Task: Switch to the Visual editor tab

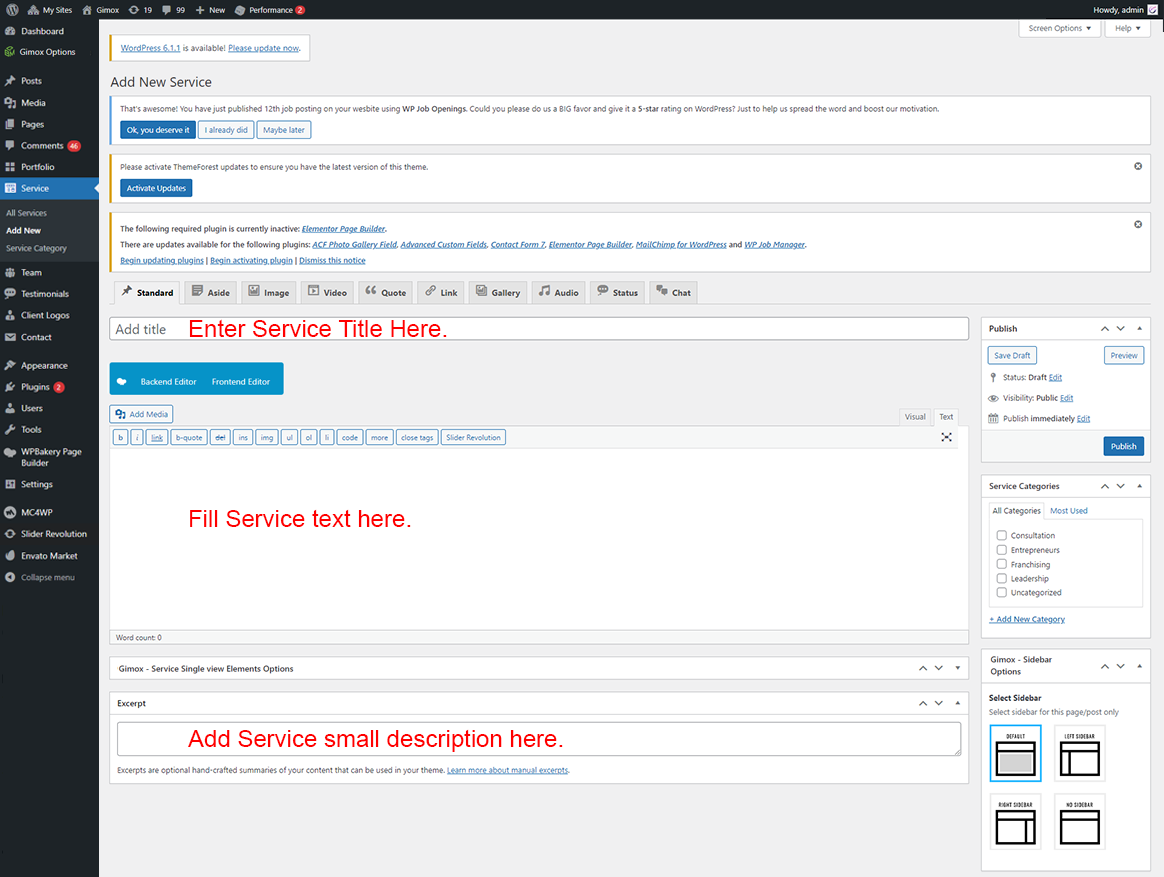Action: [914, 417]
